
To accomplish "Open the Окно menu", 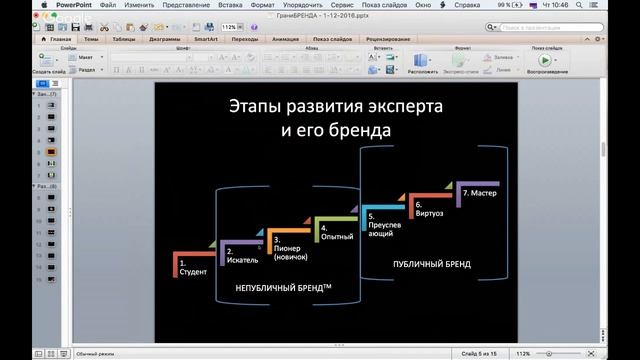I will click(423, 5).
